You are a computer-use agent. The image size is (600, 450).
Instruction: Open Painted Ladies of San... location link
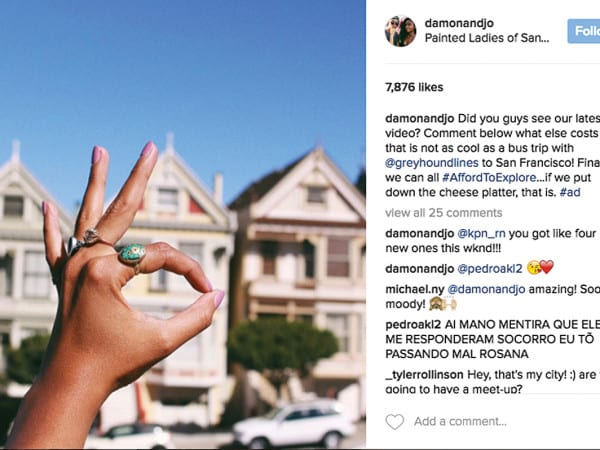pos(487,38)
